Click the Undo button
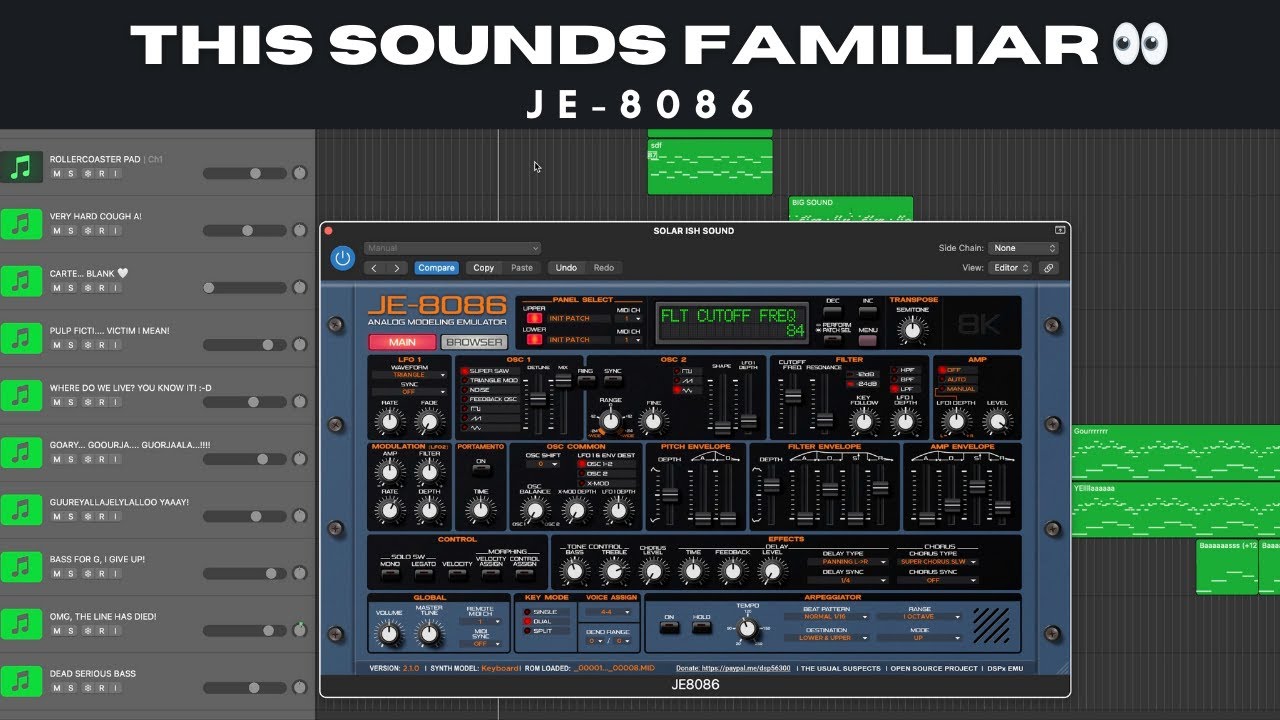 click(566, 268)
